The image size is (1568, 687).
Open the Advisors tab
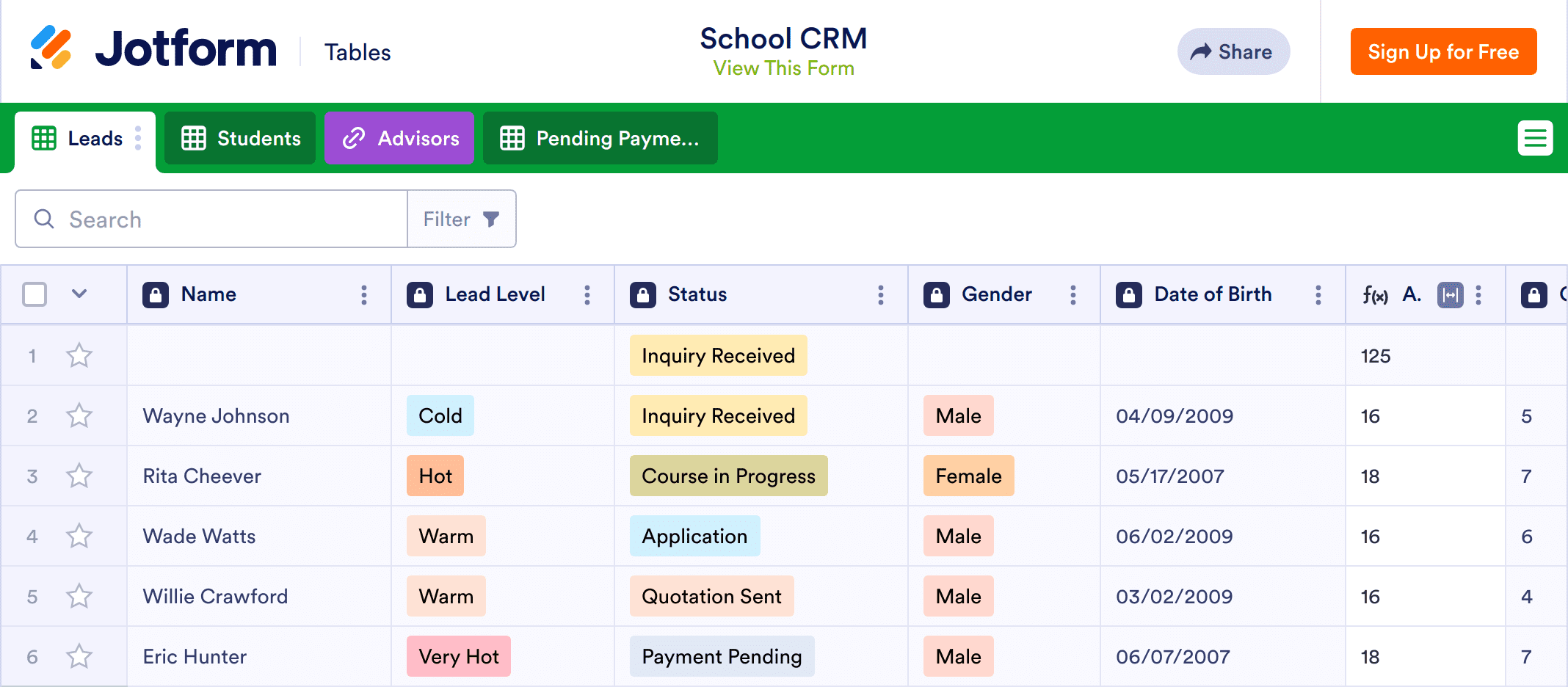coord(400,138)
